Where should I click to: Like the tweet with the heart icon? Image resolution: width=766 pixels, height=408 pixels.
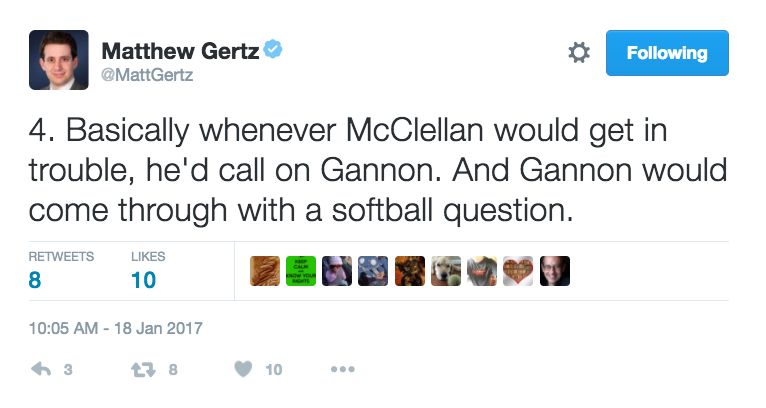pos(243,369)
